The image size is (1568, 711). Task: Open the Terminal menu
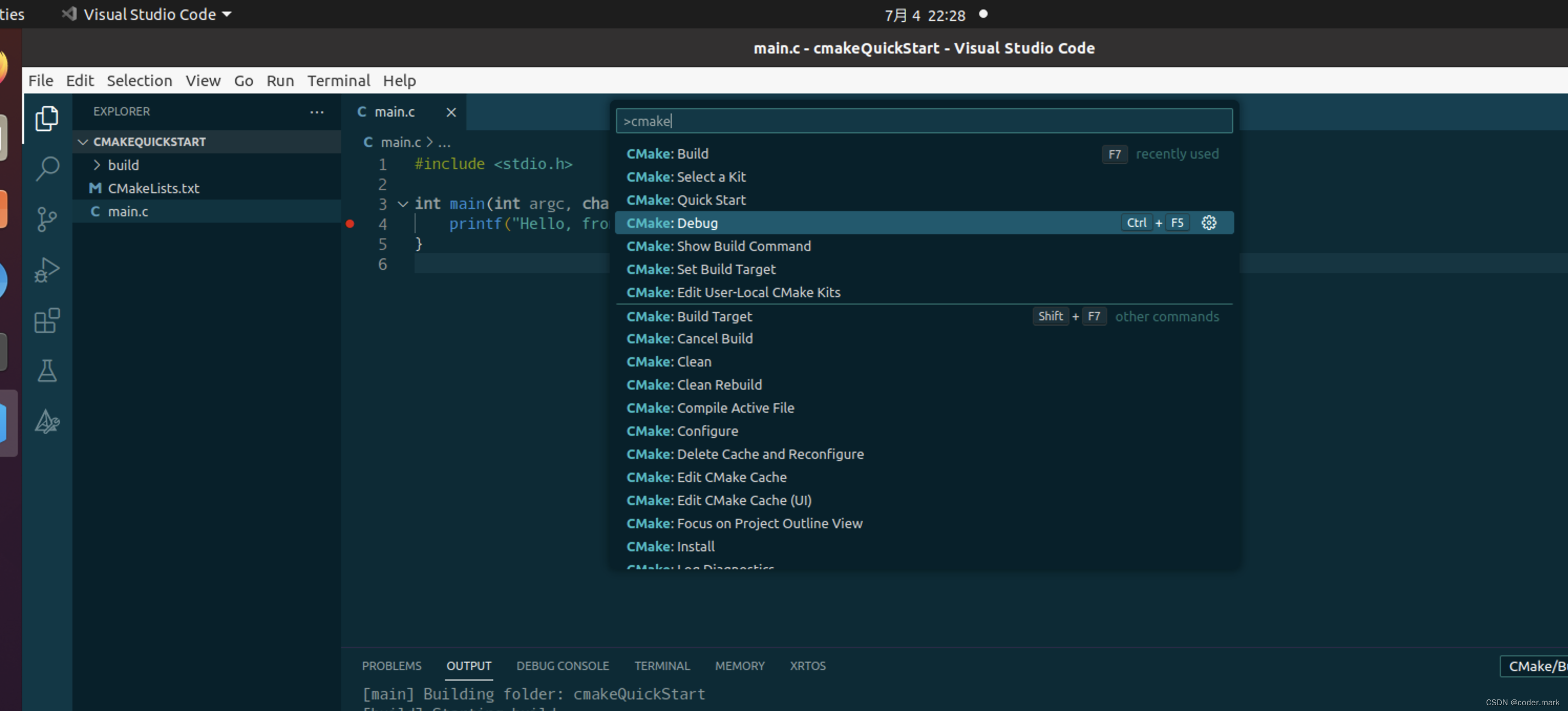pyautogui.click(x=338, y=80)
